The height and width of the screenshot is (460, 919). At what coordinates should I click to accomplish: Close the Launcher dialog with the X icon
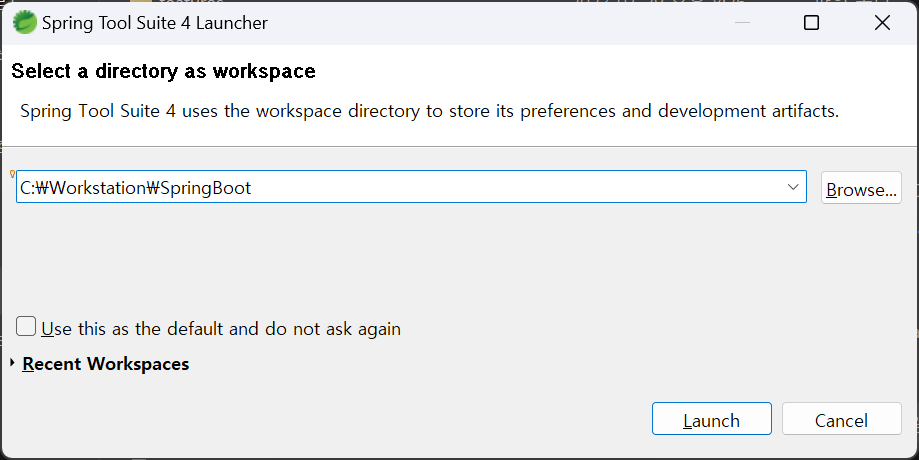[x=882, y=23]
